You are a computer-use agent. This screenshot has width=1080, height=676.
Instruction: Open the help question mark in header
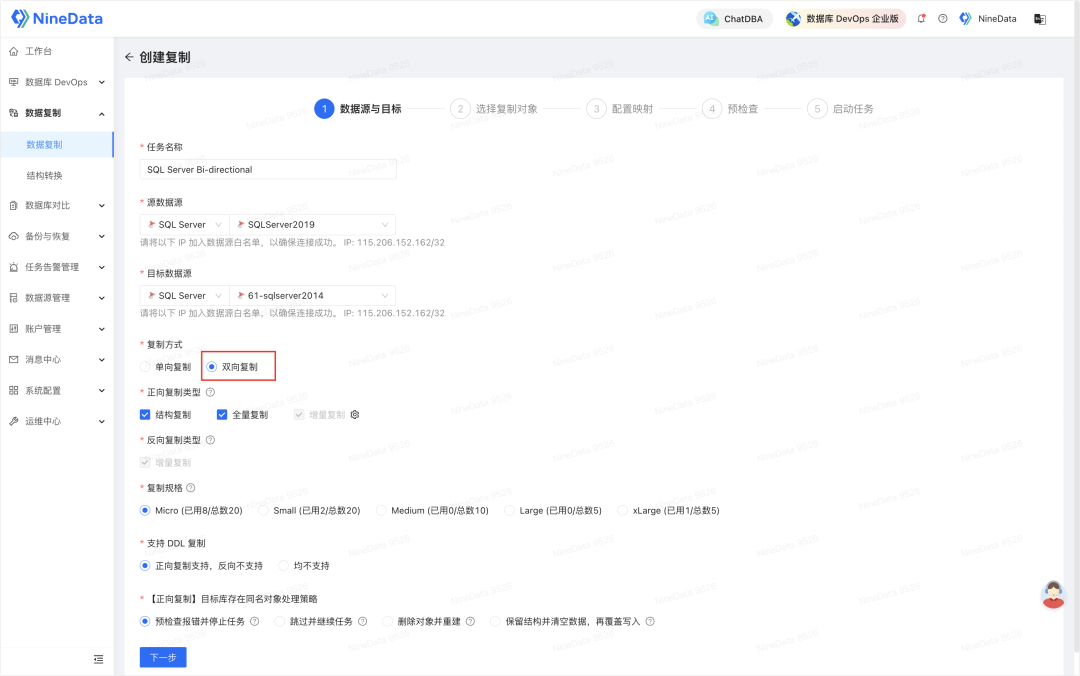point(942,19)
